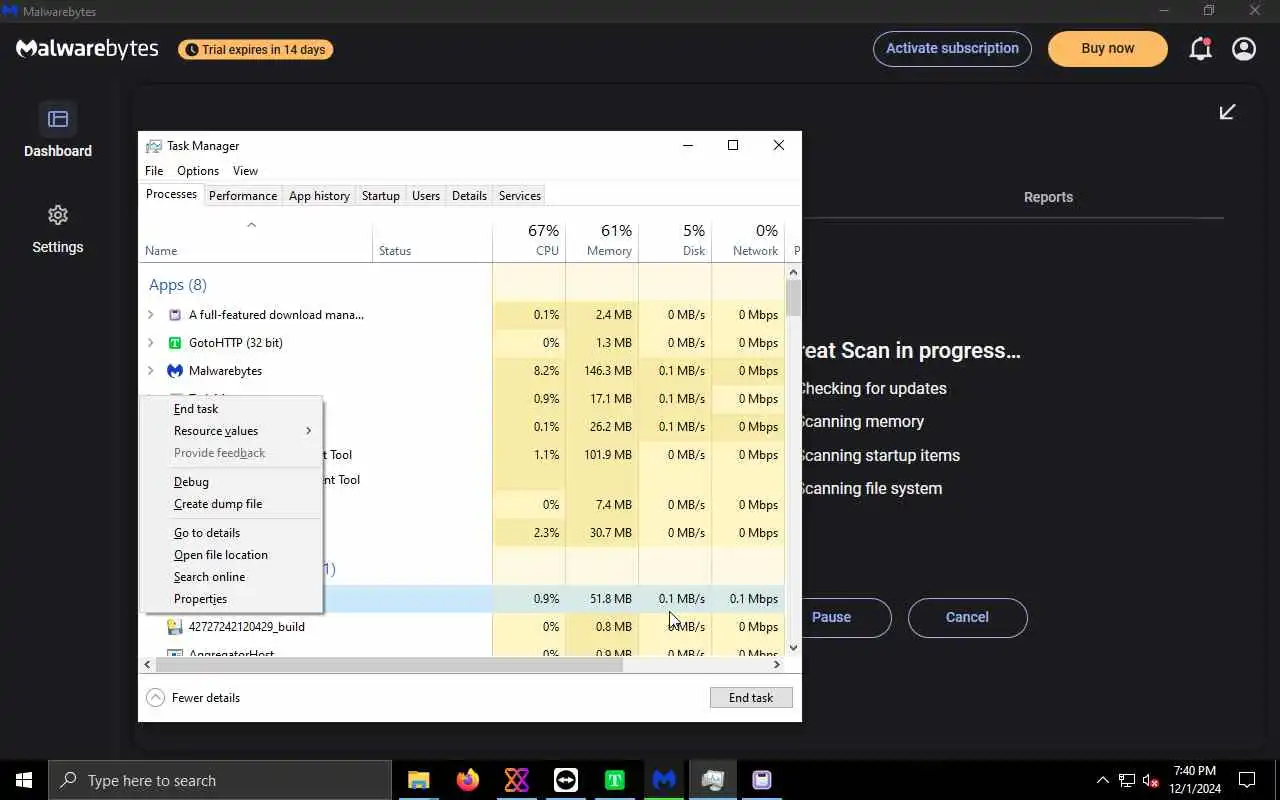Click the Name column header
The image size is (1280, 800).
point(255,240)
